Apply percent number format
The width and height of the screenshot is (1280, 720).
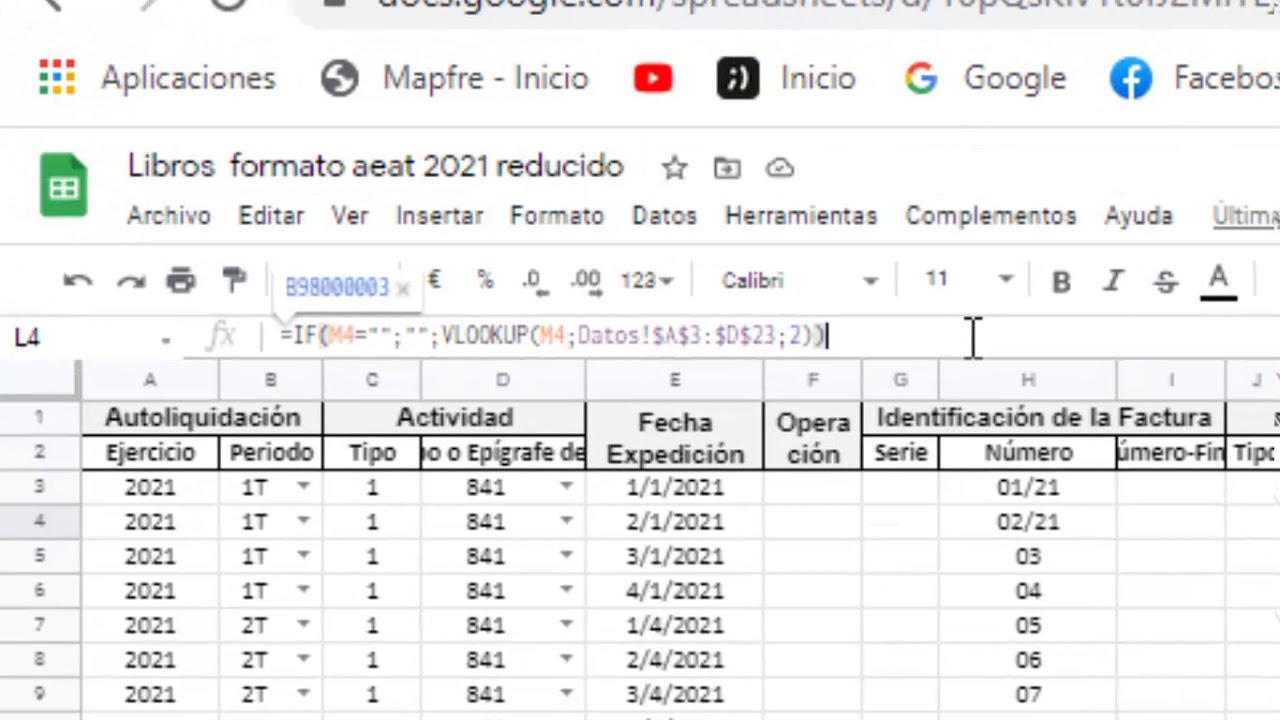coord(485,280)
